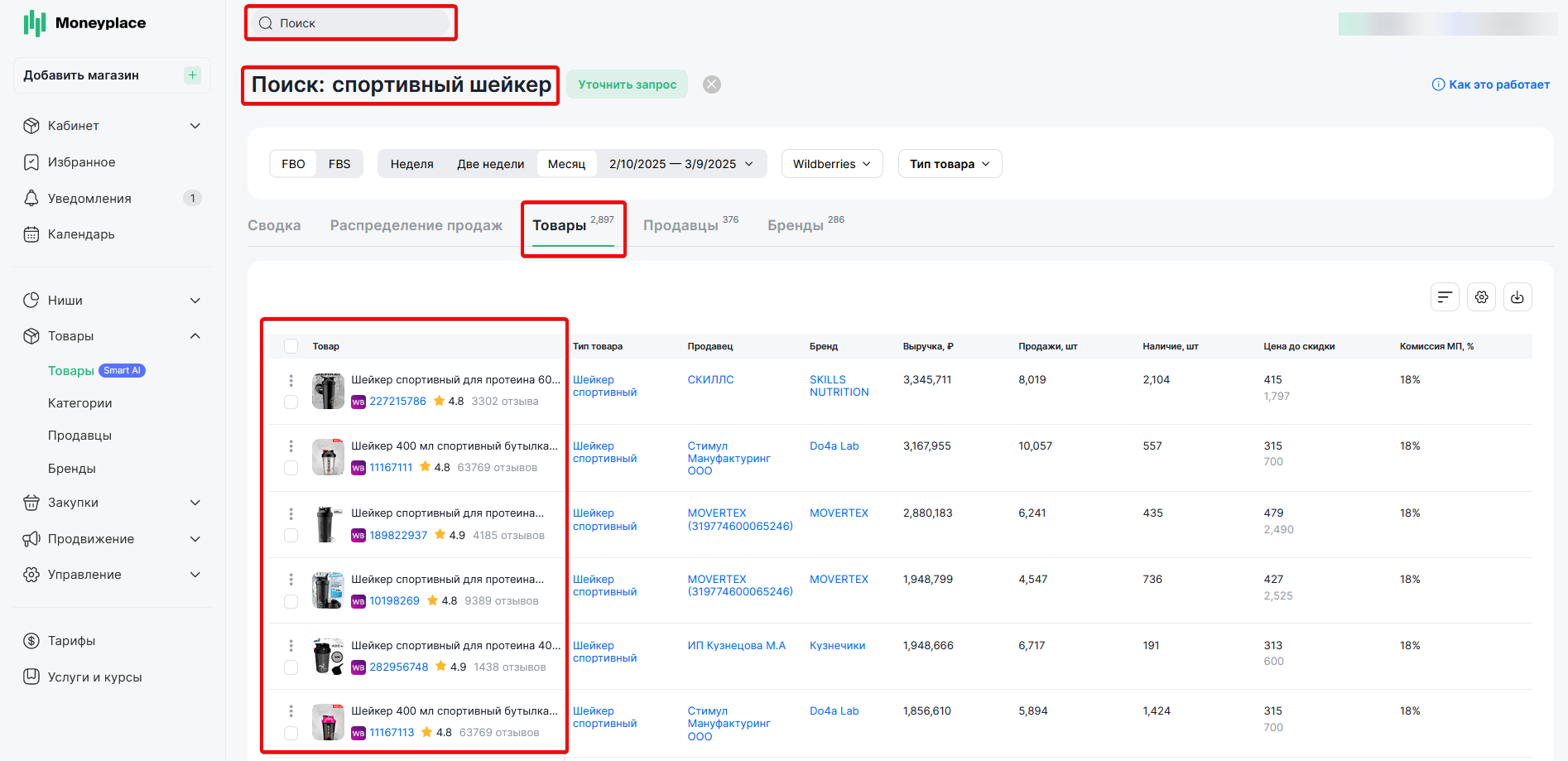Click the green plus icon beside Добавить магазин

pos(192,75)
